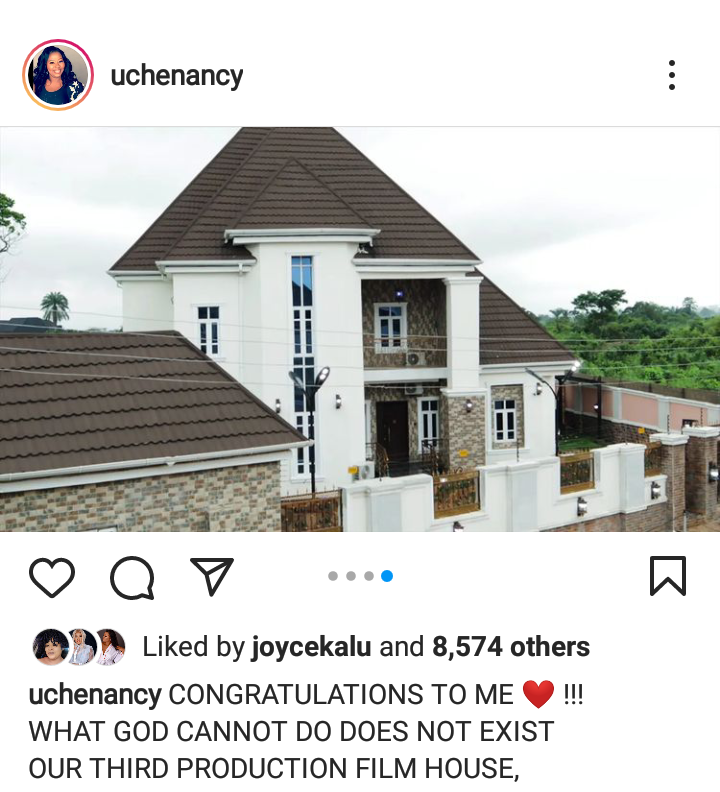The height and width of the screenshot is (792, 720).
Task: Tap the house photo in the post
Action: (x=360, y=329)
